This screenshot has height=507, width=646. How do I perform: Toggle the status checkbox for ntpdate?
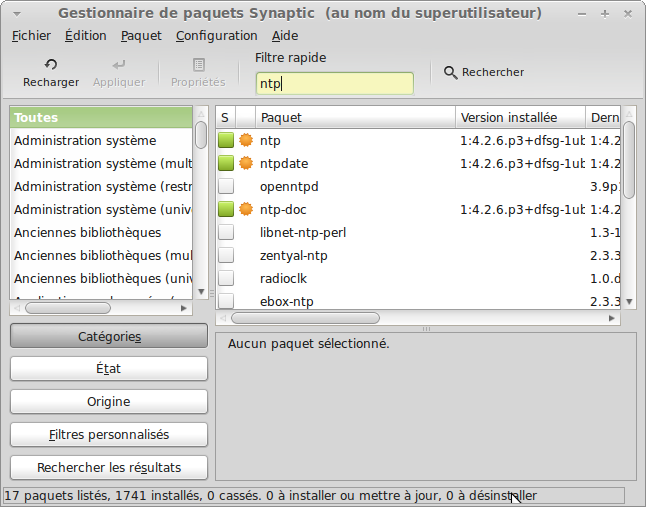[226, 164]
